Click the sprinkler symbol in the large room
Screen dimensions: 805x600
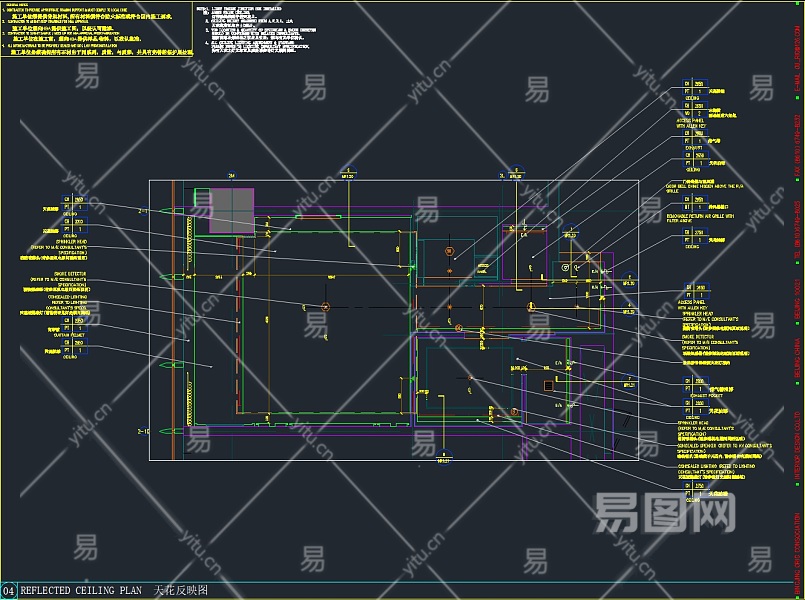point(324,304)
